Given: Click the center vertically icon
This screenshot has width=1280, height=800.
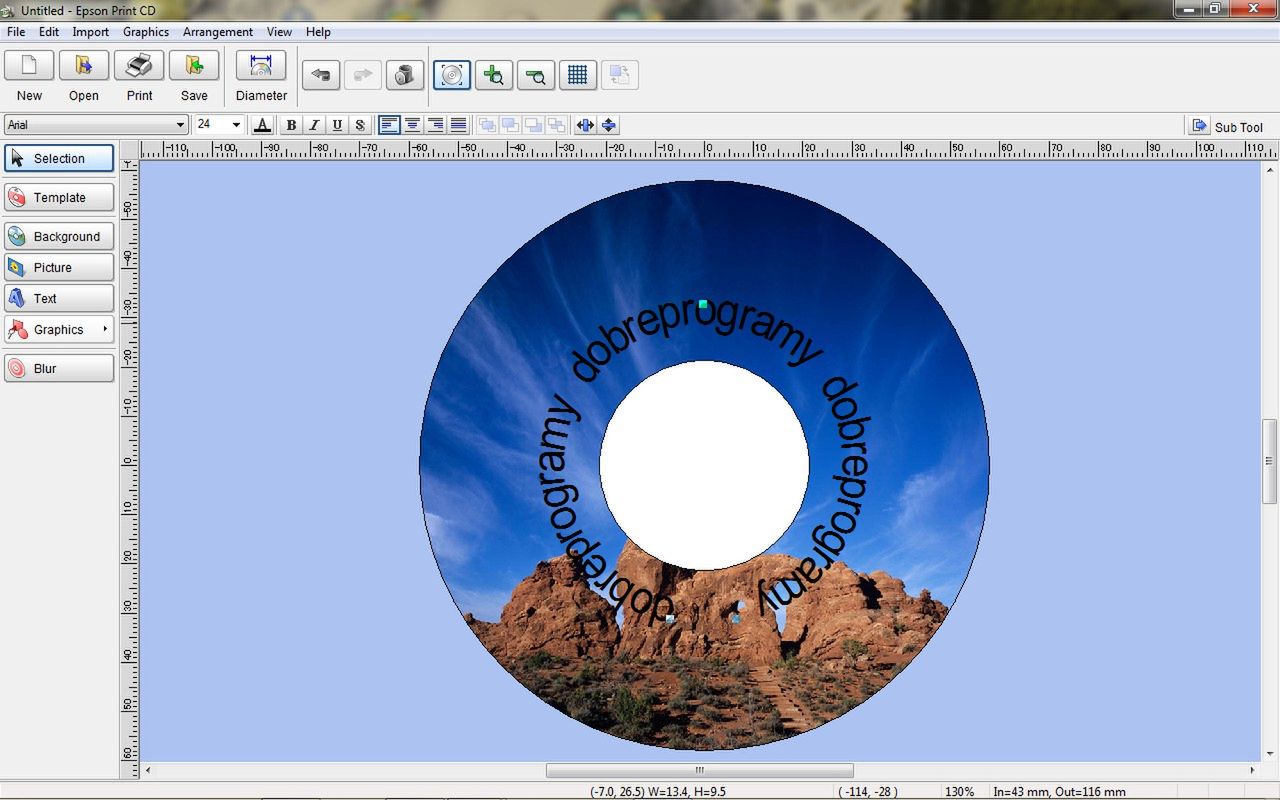Looking at the screenshot, I should (608, 125).
